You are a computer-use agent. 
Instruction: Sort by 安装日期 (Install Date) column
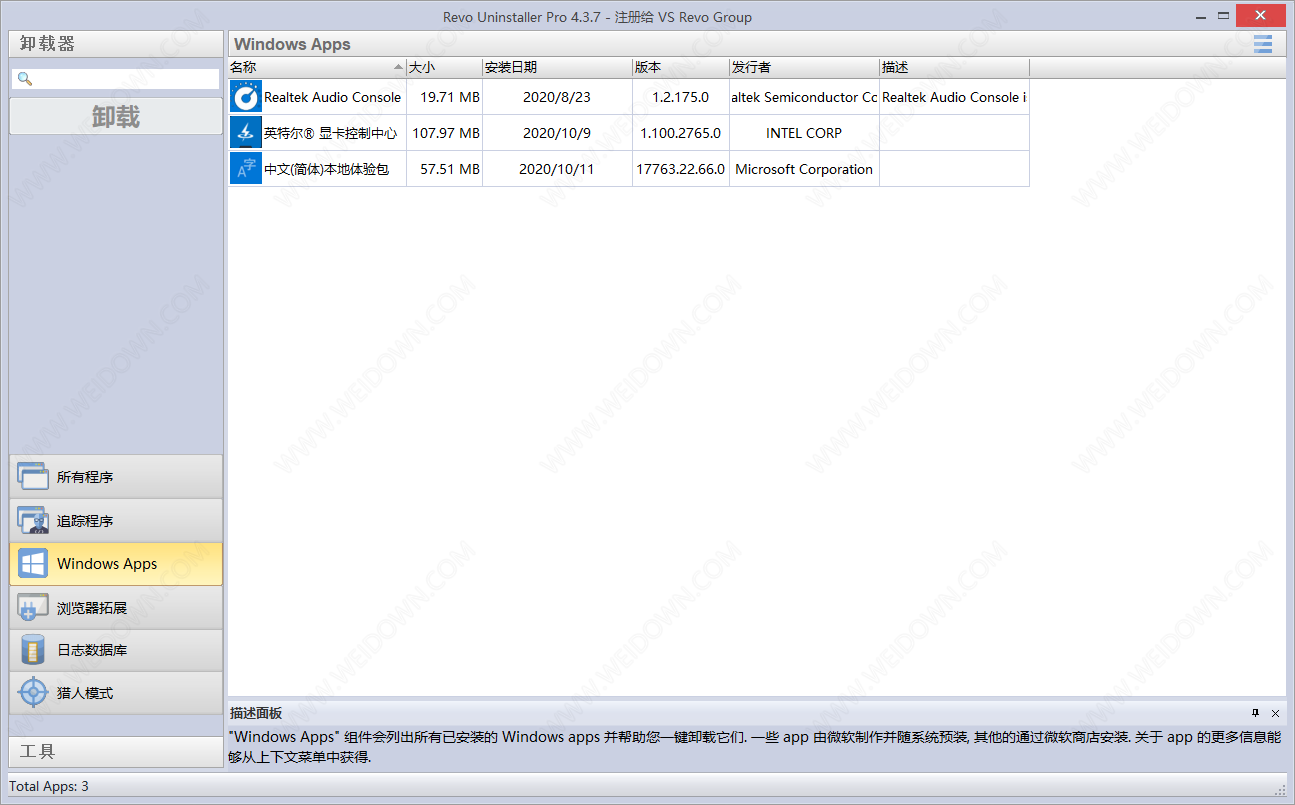click(556, 67)
